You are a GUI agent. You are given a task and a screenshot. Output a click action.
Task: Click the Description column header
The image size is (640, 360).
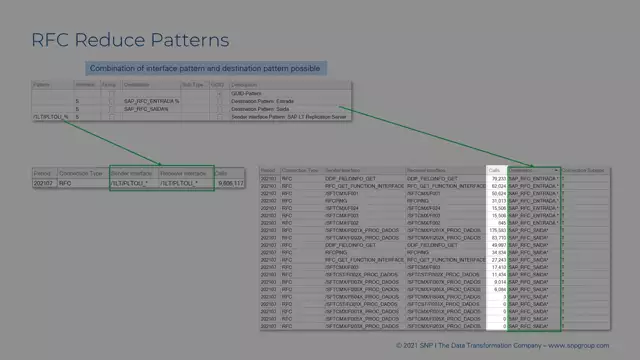point(290,85)
